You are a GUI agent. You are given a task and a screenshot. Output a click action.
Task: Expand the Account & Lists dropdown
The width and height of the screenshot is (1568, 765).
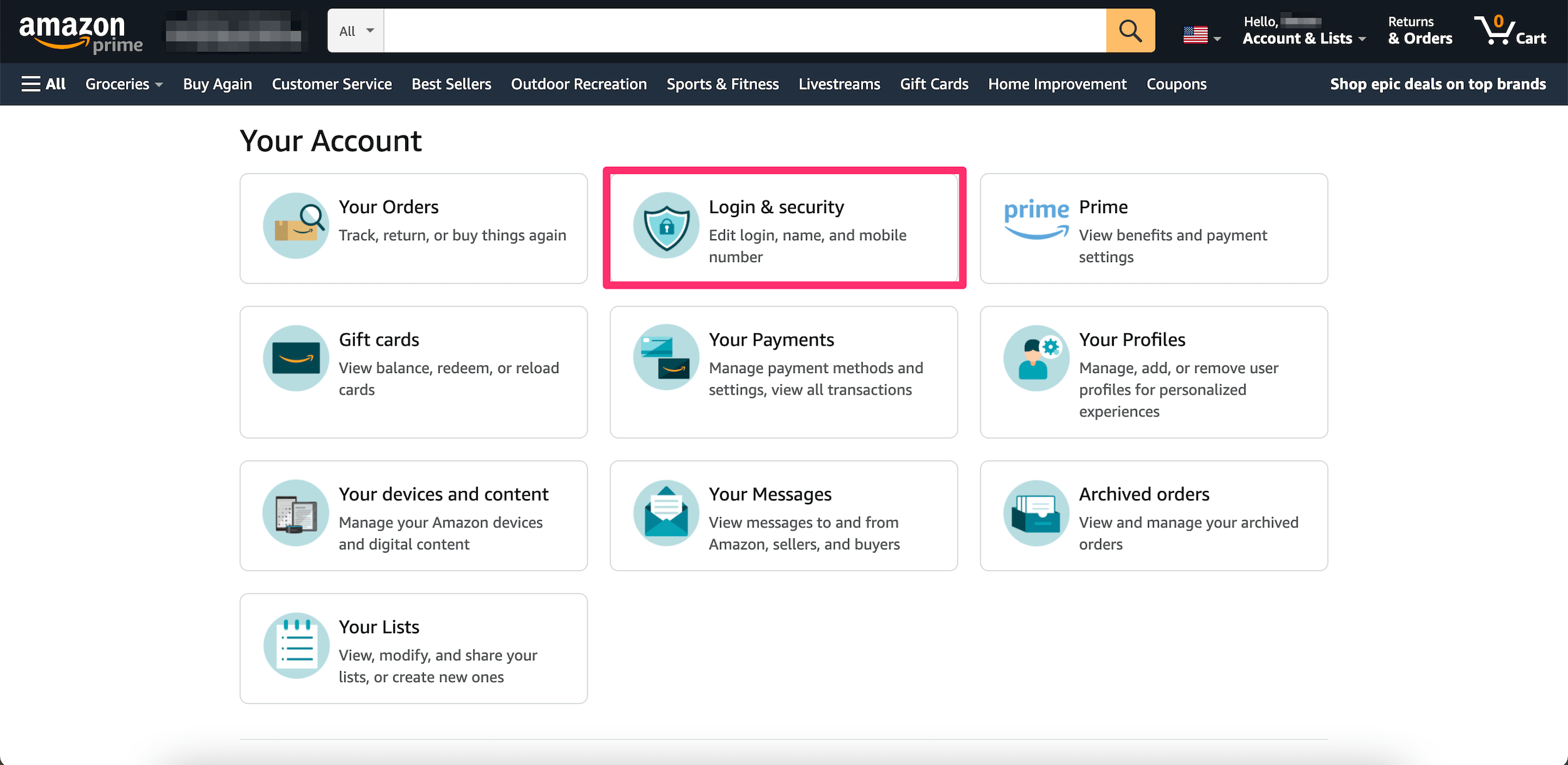click(x=1303, y=39)
